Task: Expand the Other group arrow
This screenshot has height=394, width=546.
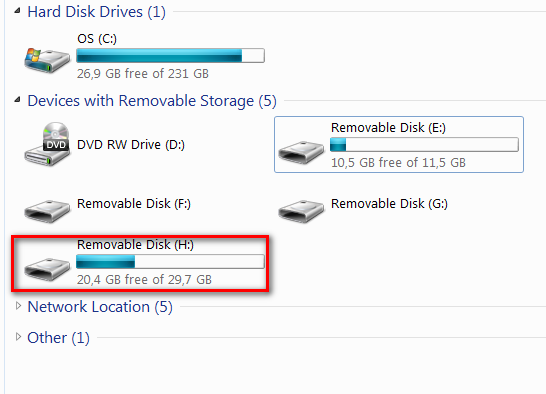Action: (x=18, y=337)
